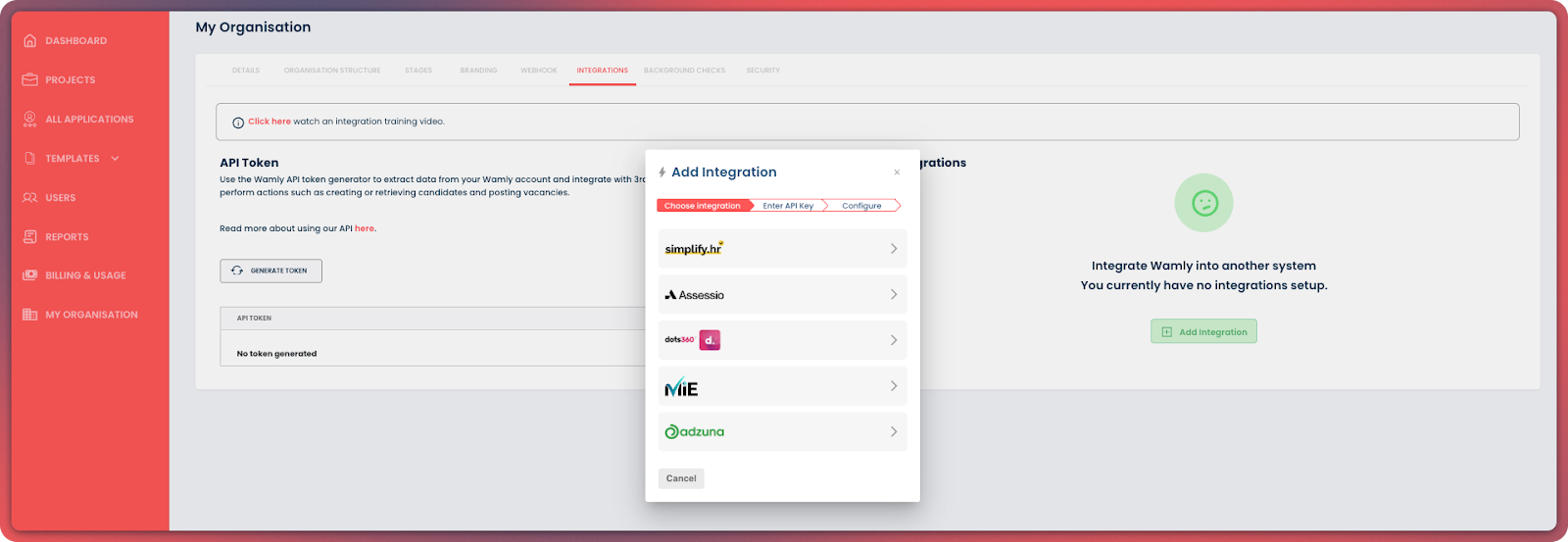Screen dimensions: 1568x542
Task: Click the Users icon in sidebar
Action: pyautogui.click(x=29, y=198)
